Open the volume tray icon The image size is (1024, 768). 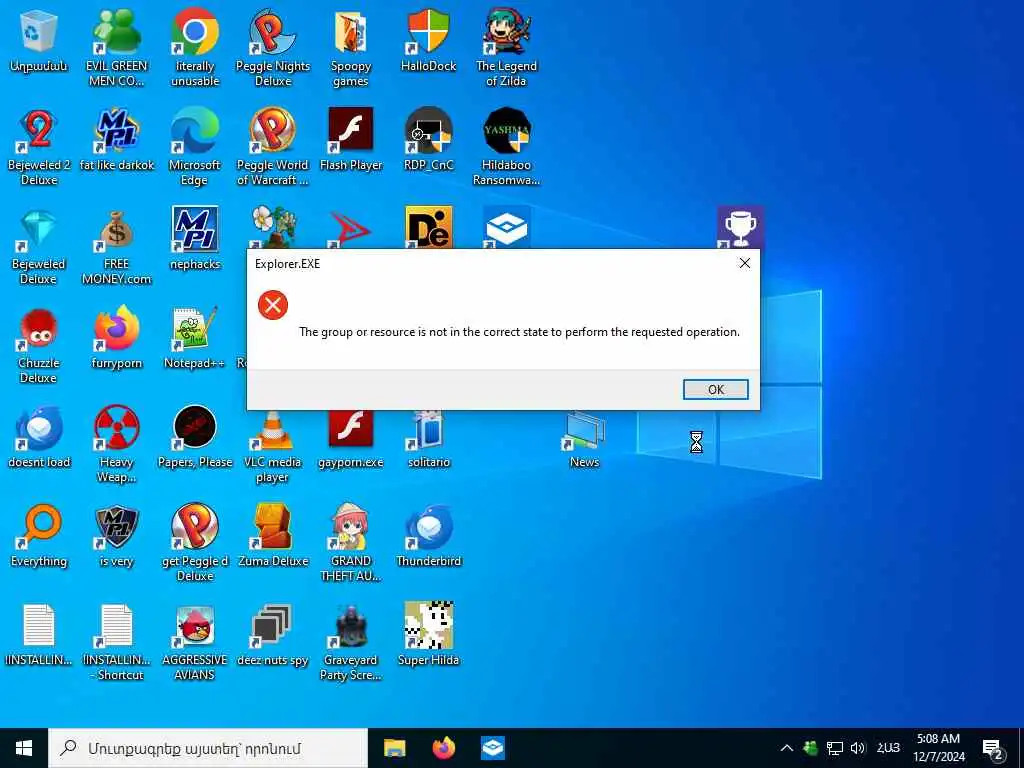(858, 748)
